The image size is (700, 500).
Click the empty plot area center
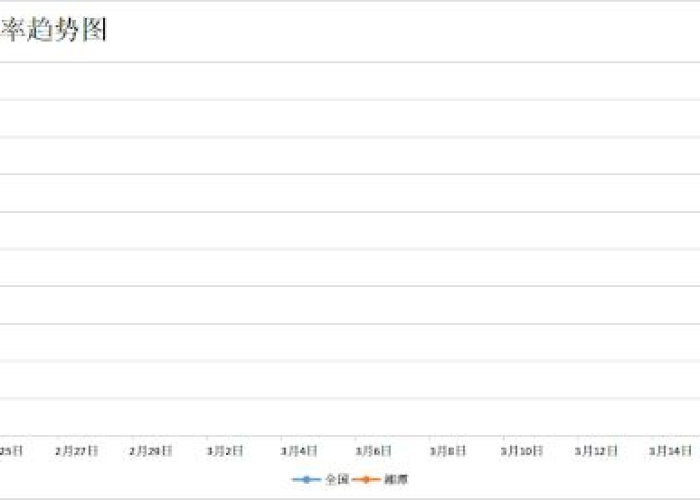pos(350,250)
